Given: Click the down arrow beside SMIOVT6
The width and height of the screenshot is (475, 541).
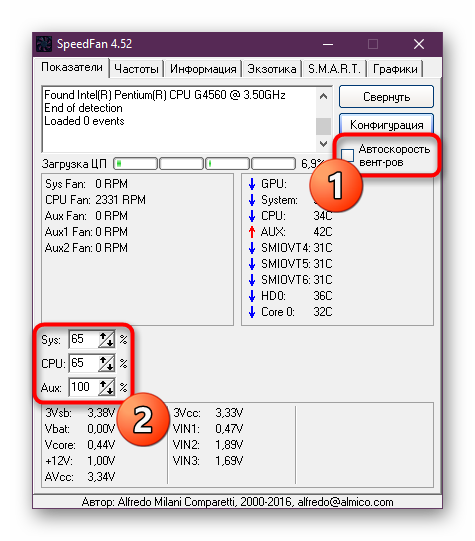Looking at the screenshot, I should click(252, 280).
